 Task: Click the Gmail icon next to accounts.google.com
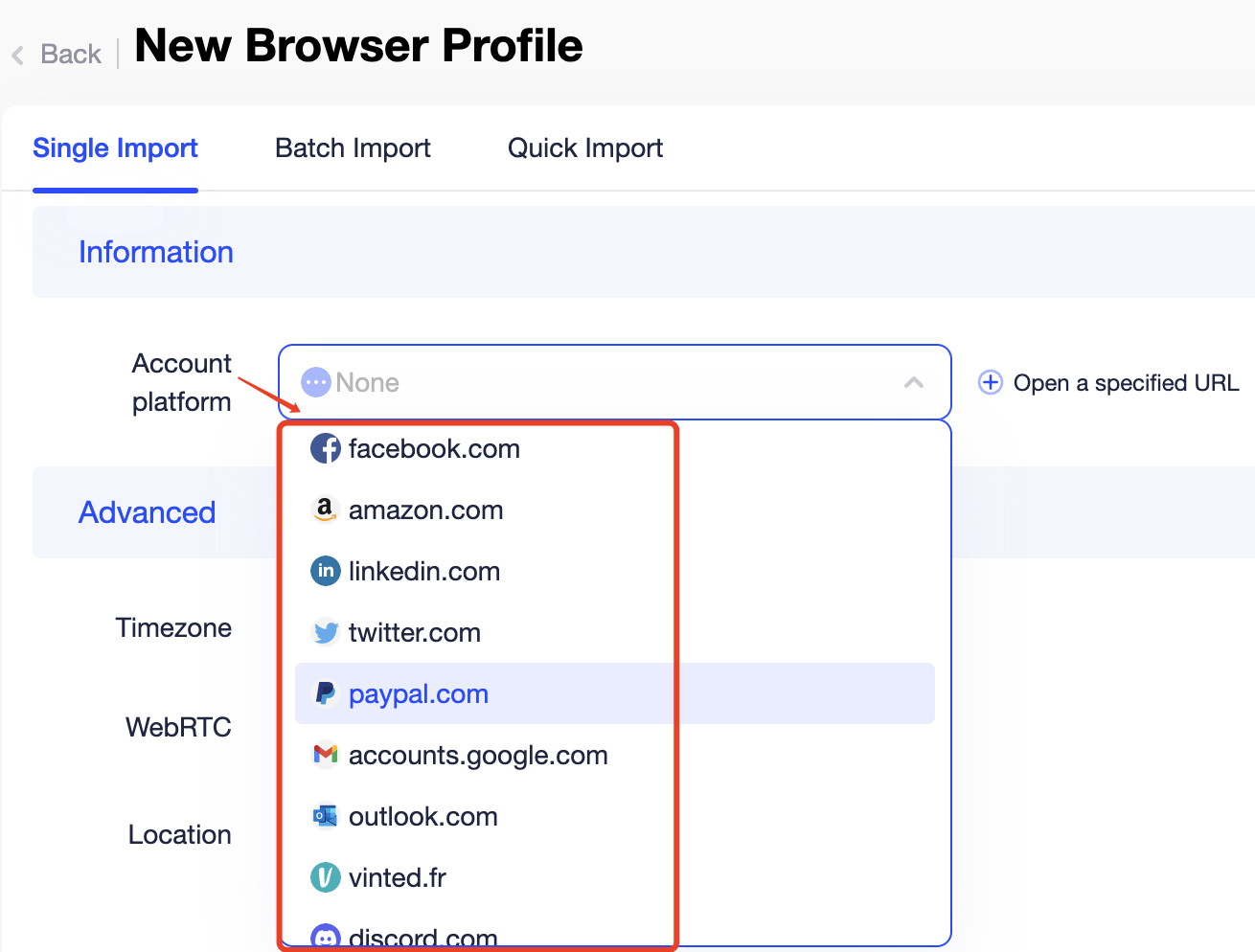click(326, 755)
